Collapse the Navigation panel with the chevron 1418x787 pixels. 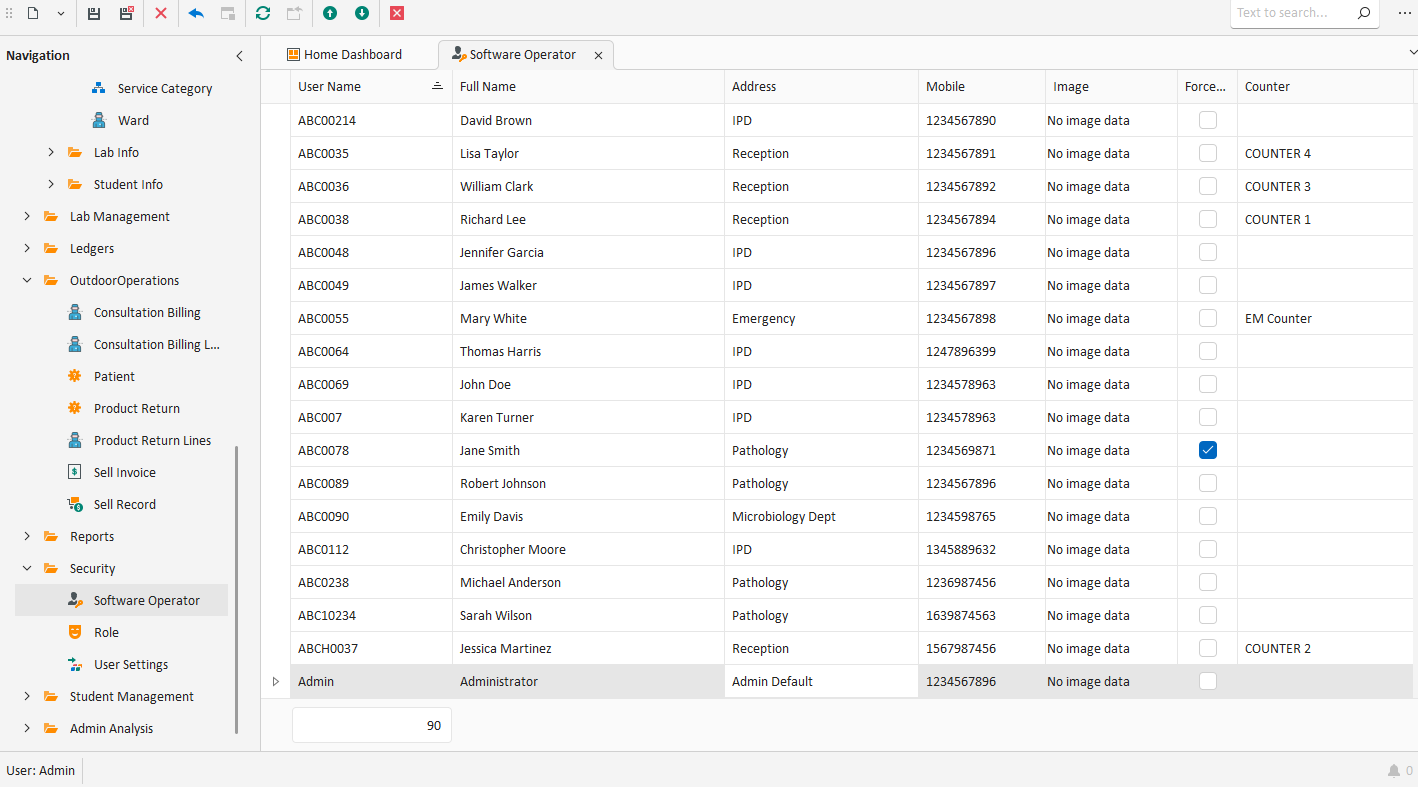point(239,56)
